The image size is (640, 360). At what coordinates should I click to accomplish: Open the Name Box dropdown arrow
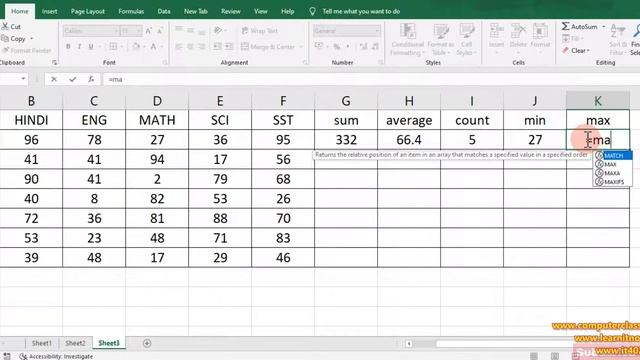[23, 79]
